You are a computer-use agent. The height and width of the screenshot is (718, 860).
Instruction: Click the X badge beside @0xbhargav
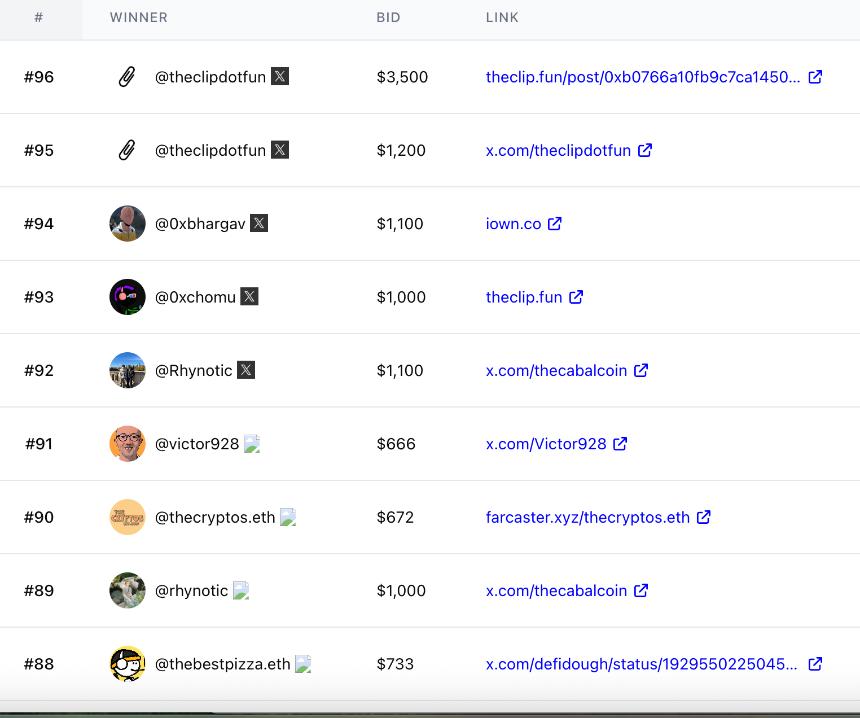259,223
